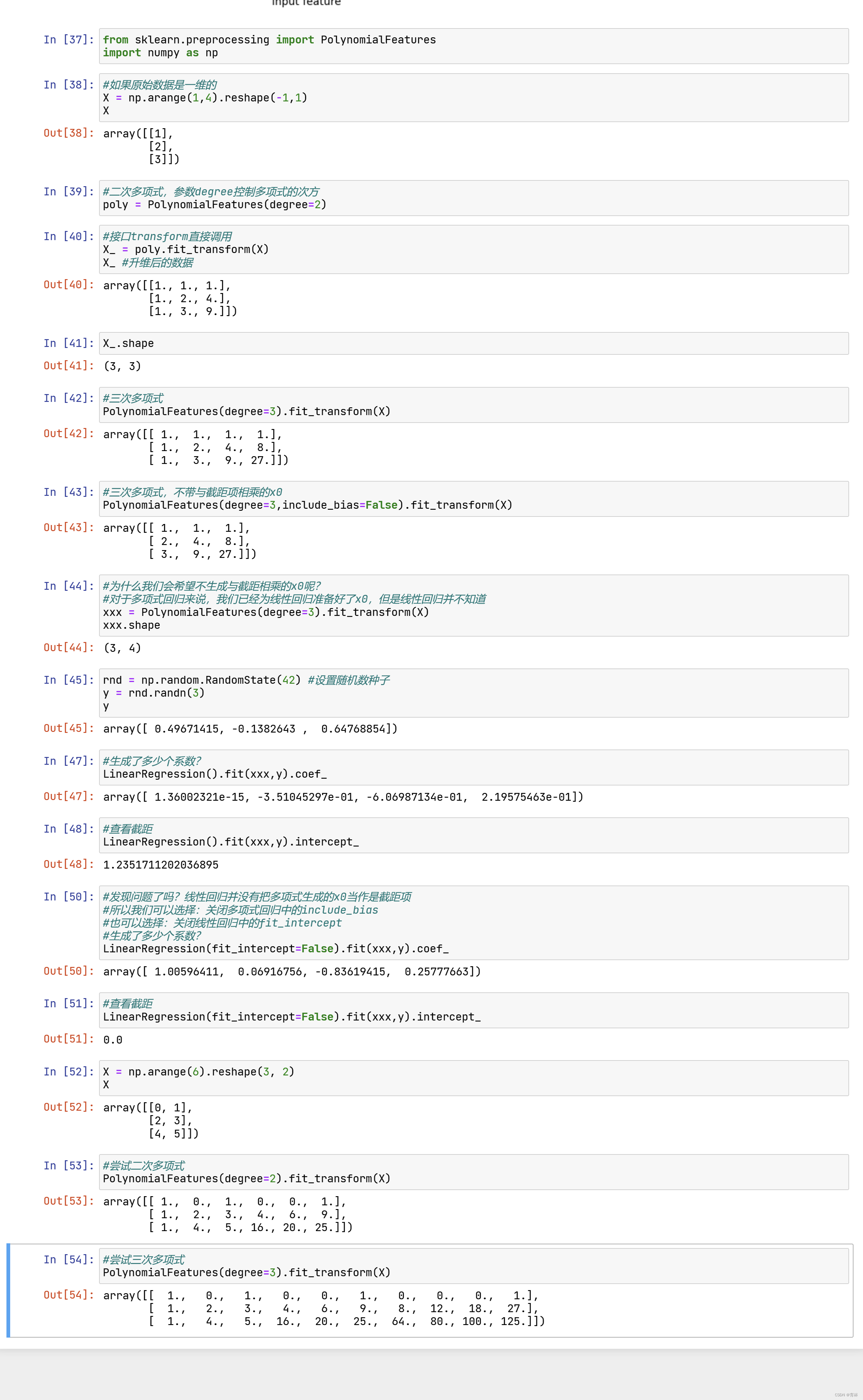
Task: Click the Out[47]: prompt label
Action: [x=69, y=796]
